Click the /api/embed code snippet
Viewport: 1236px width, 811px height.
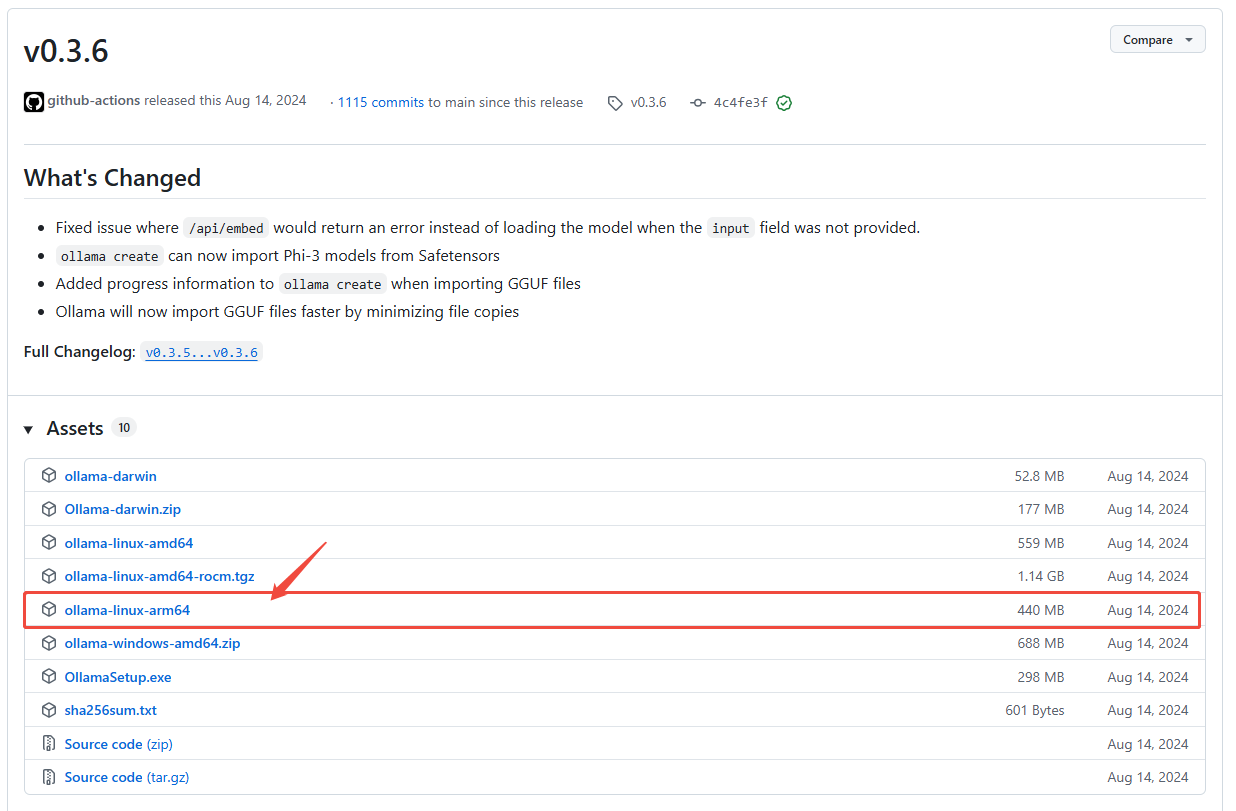tap(226, 228)
